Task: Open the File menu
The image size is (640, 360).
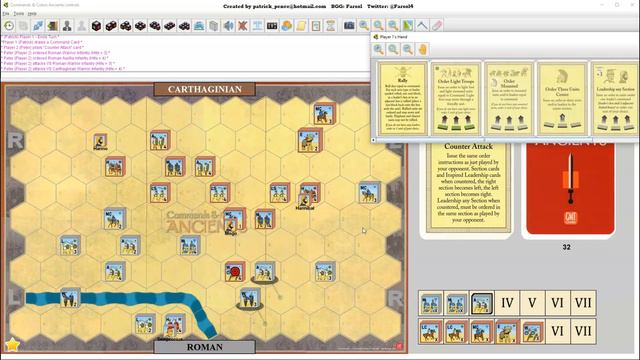Action: 6,13
